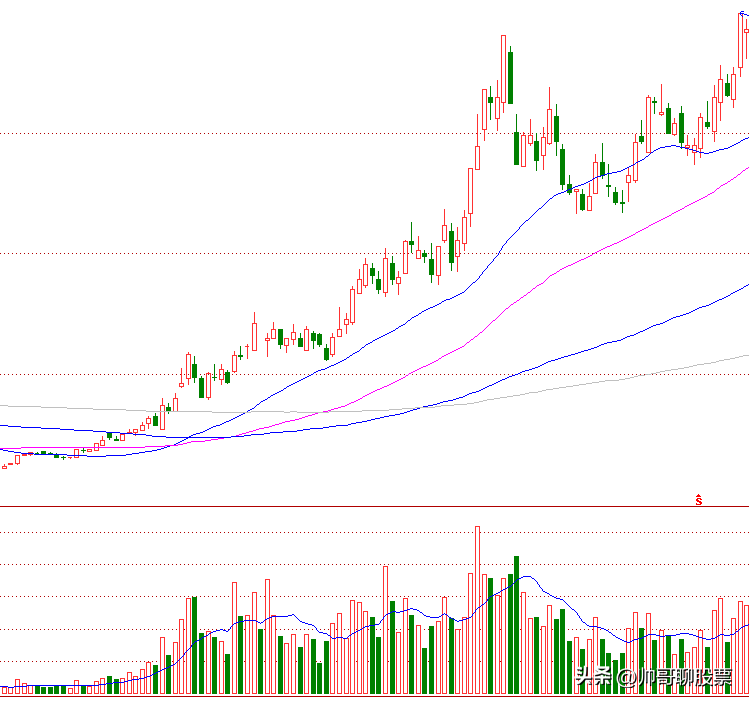
Task: Select the tallest red volume bar
Action: pyautogui.click(x=477, y=610)
